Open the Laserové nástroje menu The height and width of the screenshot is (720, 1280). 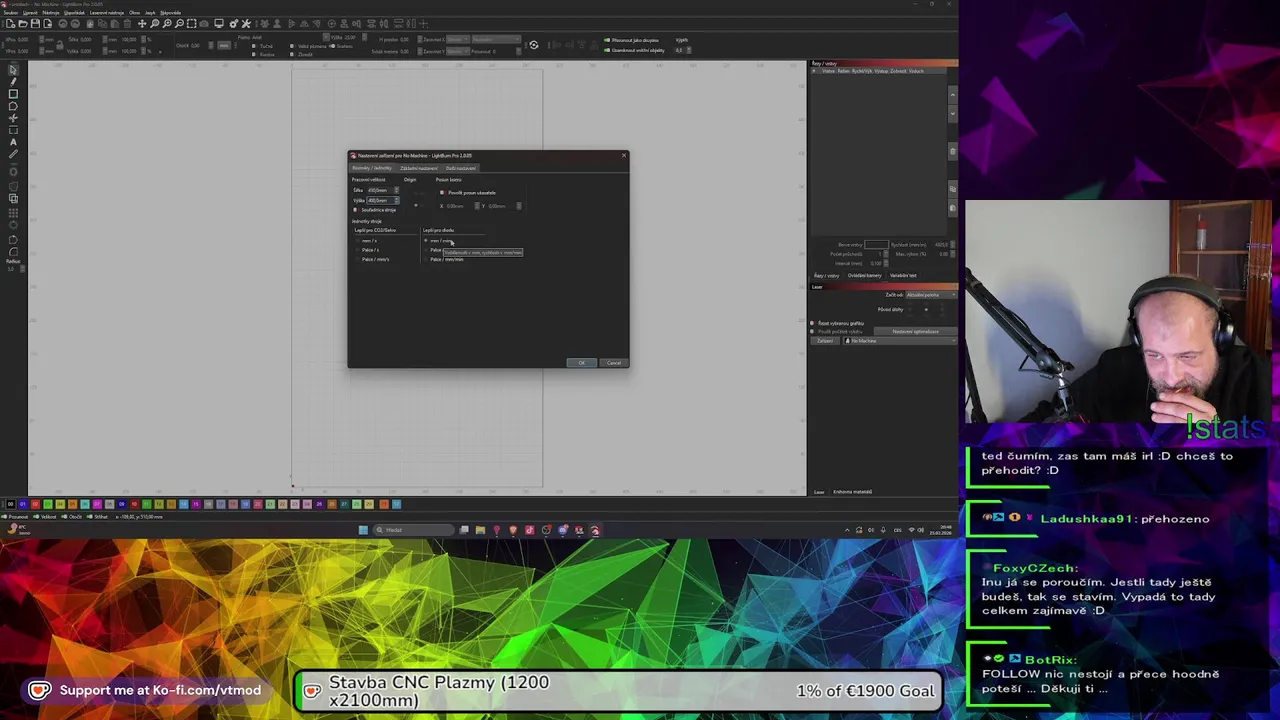[107, 13]
